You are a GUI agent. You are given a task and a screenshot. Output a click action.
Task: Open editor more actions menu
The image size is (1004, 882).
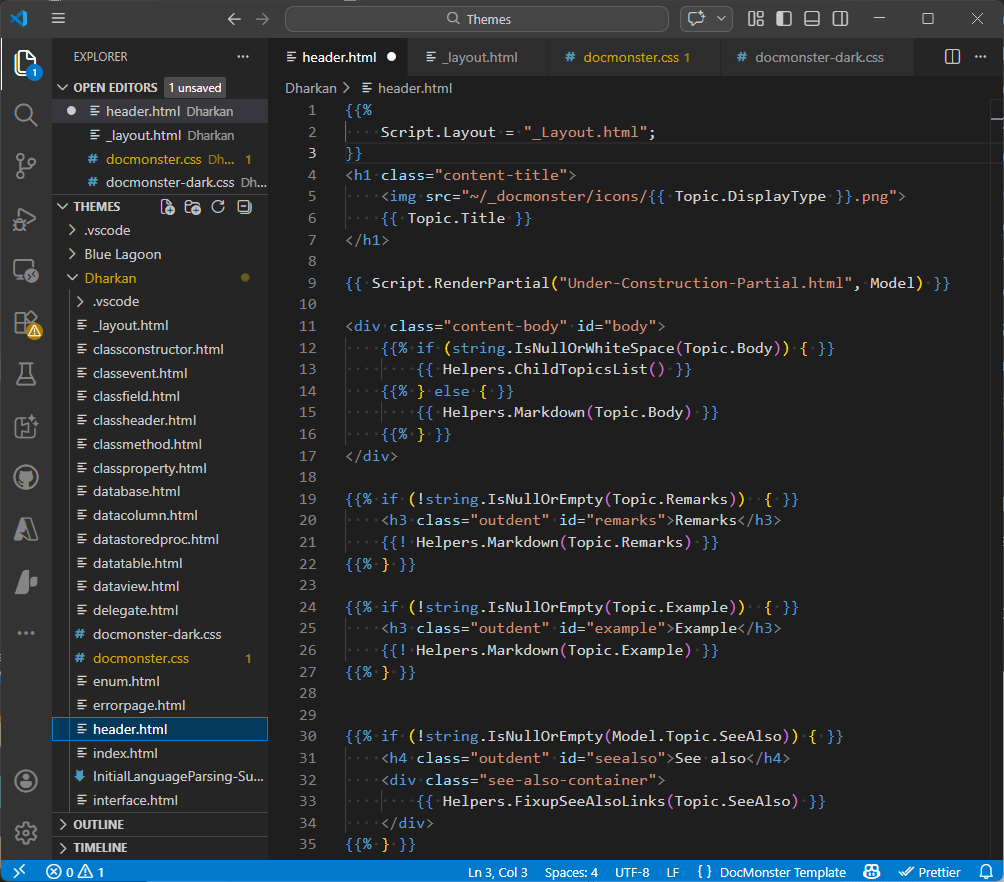tap(980, 57)
